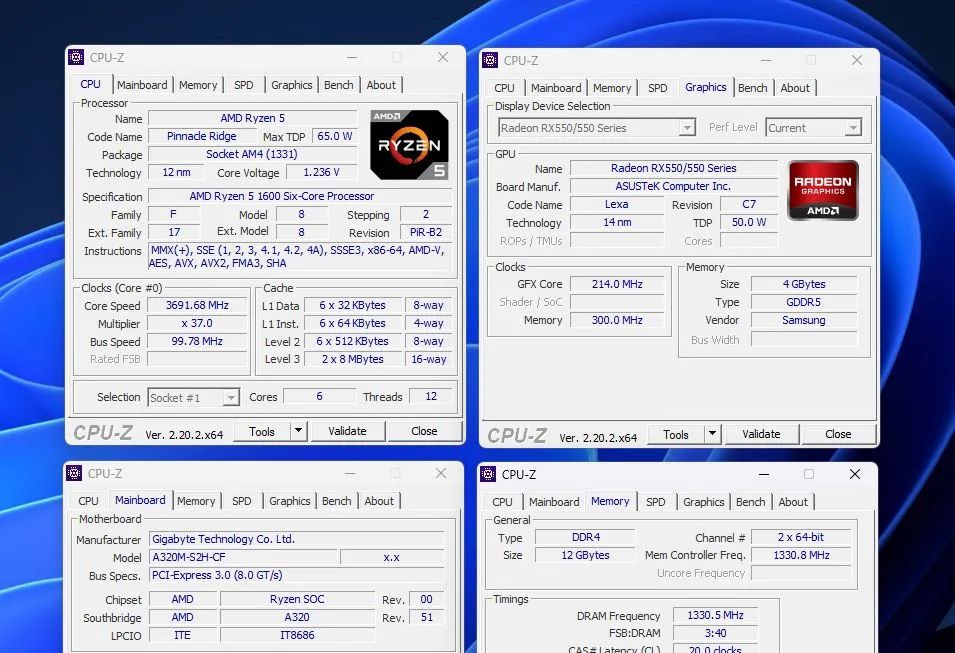The height and width of the screenshot is (653, 955).
Task: Select Bench tab in the Mainboard window
Action: click(337, 501)
